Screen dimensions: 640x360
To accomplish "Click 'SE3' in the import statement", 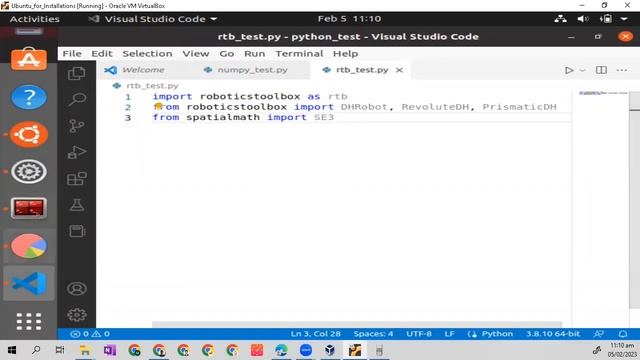I will [x=324, y=117].
